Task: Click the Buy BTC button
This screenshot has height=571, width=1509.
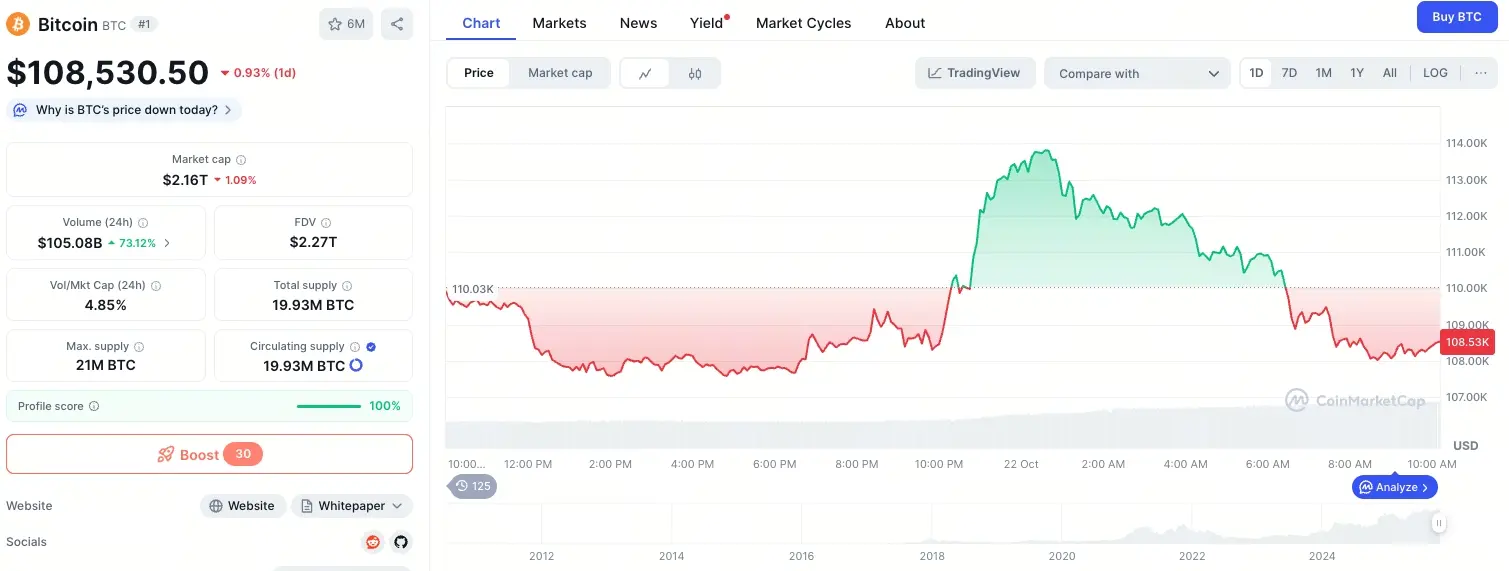Action: coord(1456,17)
